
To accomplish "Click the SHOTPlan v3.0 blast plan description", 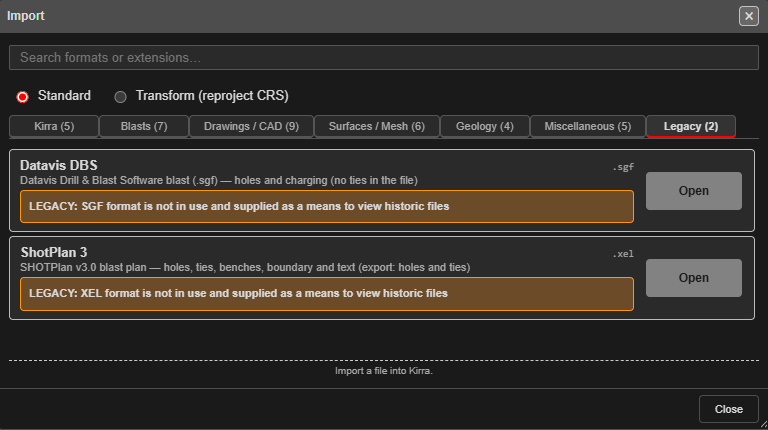I will [245, 267].
